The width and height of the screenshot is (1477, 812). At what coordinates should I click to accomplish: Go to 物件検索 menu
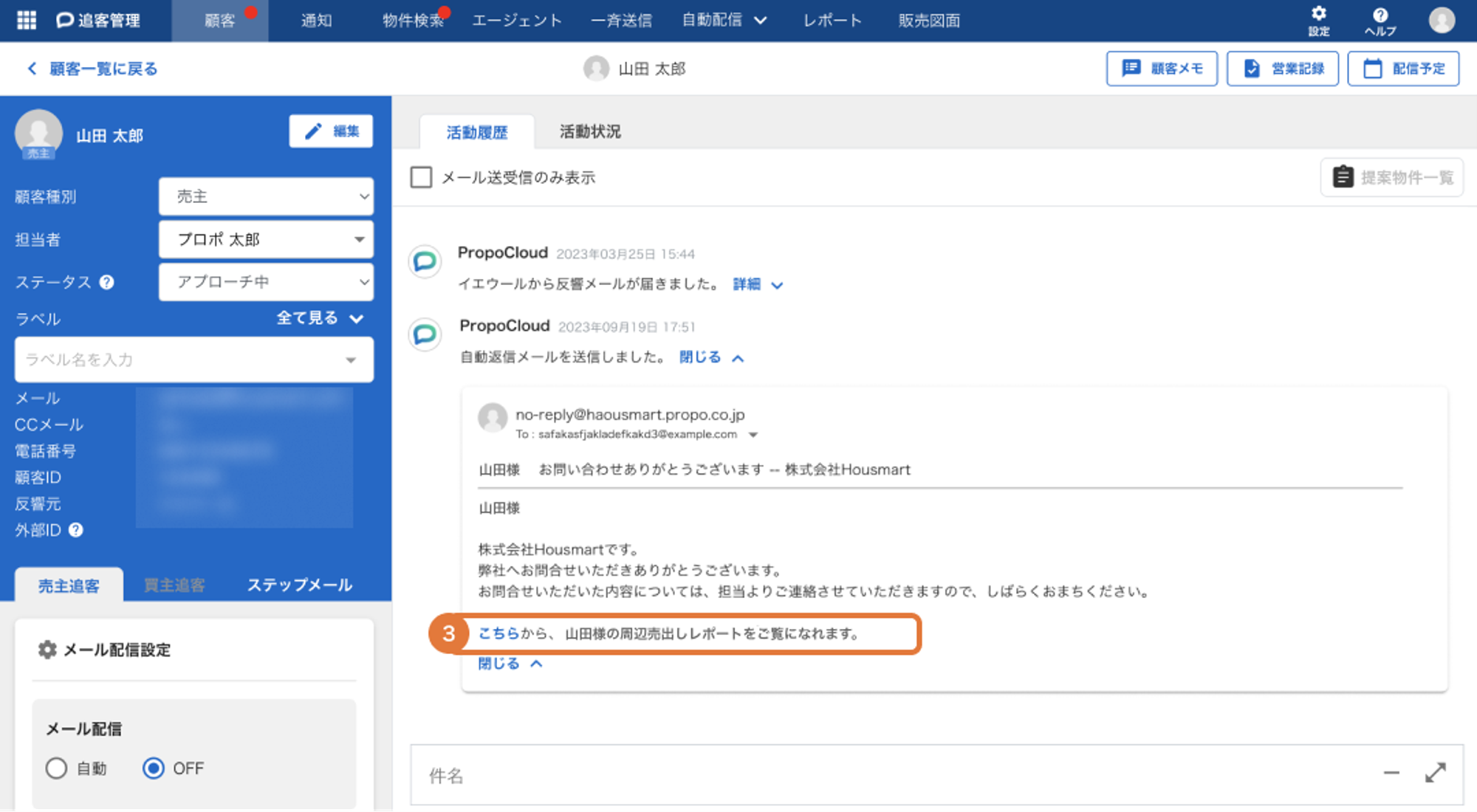(414, 21)
